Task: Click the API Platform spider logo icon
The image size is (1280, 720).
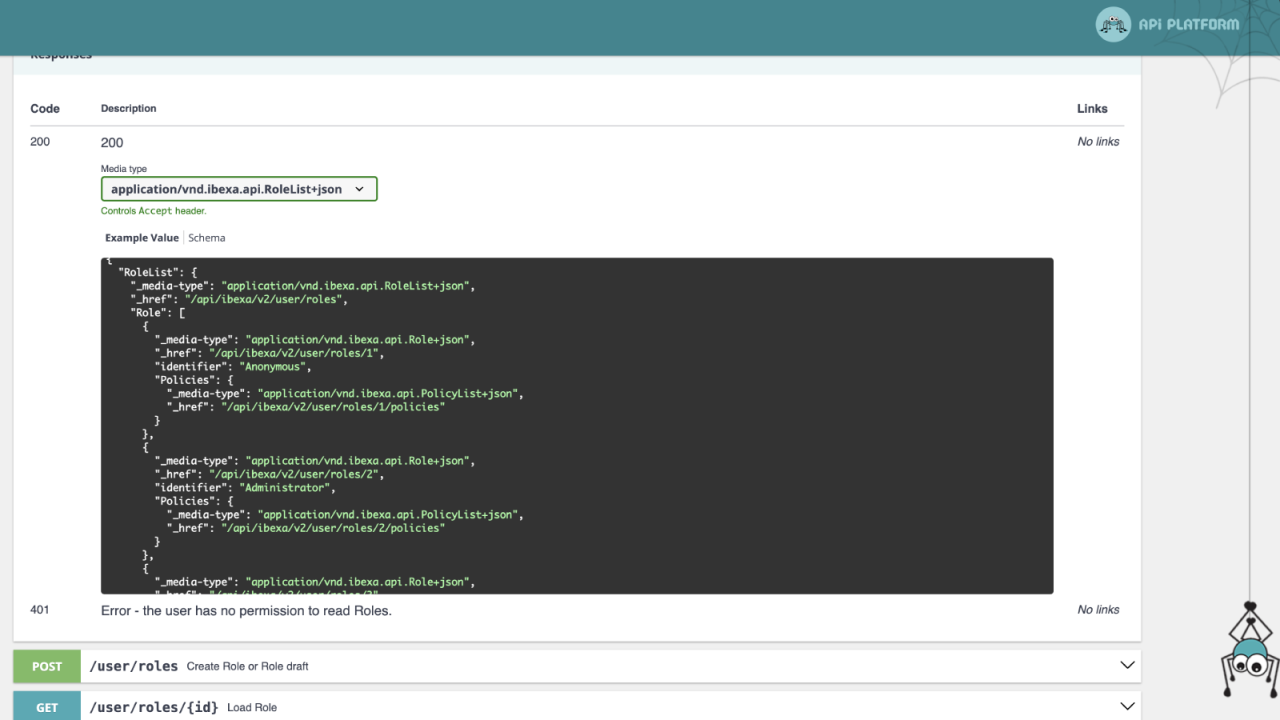Action: point(1113,25)
